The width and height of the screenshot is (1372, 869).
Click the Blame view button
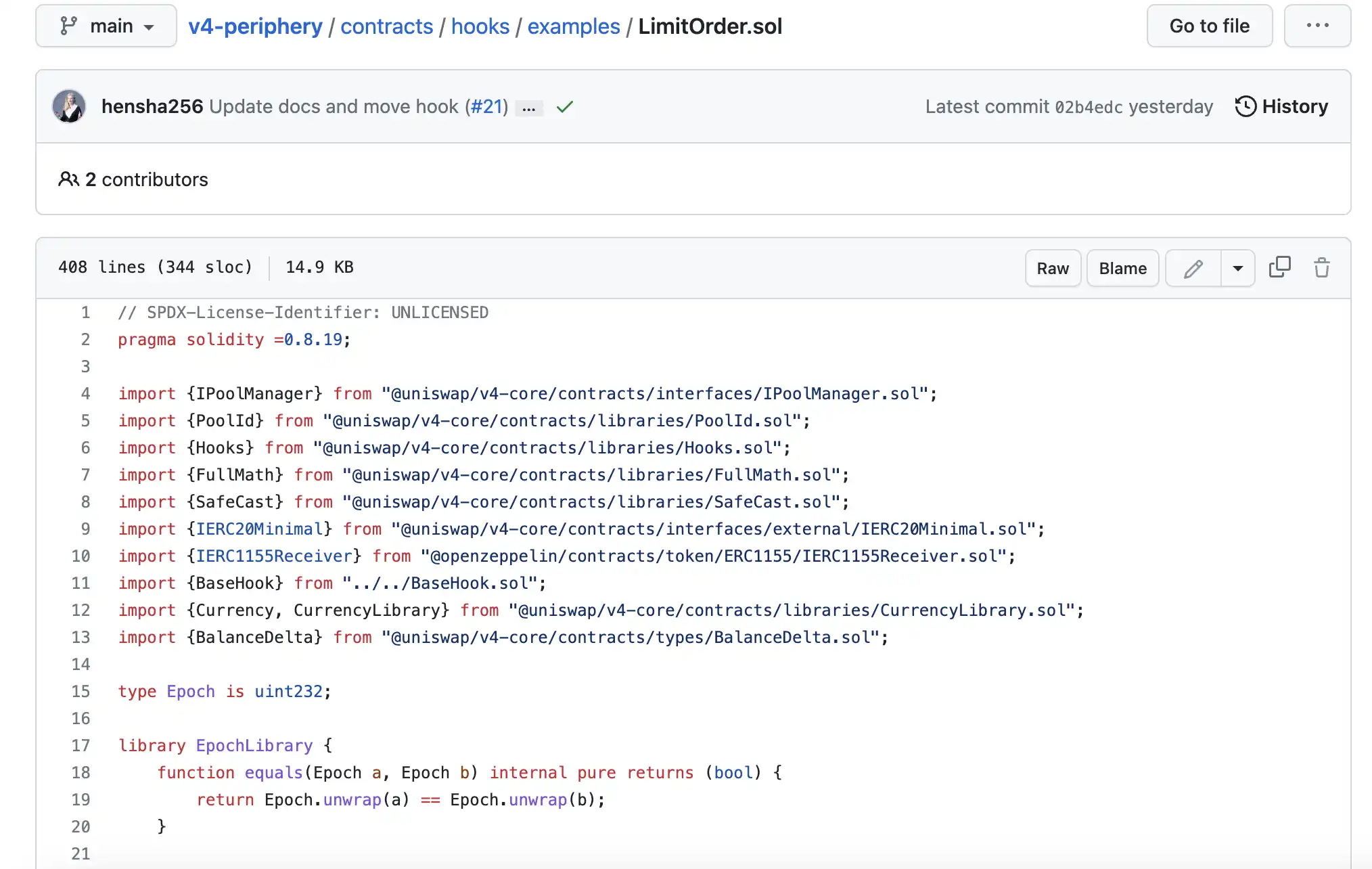point(1122,268)
